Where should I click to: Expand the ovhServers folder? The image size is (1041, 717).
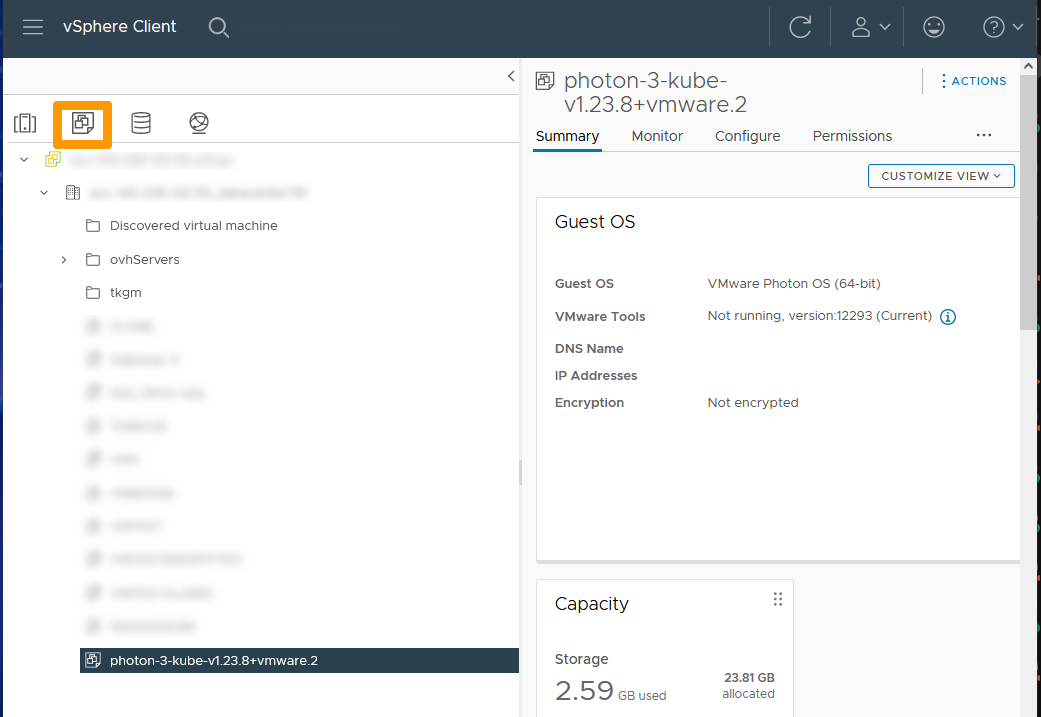click(64, 260)
